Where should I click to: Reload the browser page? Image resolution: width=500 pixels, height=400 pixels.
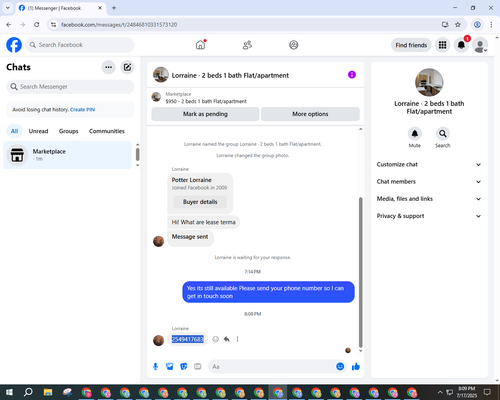[37, 25]
